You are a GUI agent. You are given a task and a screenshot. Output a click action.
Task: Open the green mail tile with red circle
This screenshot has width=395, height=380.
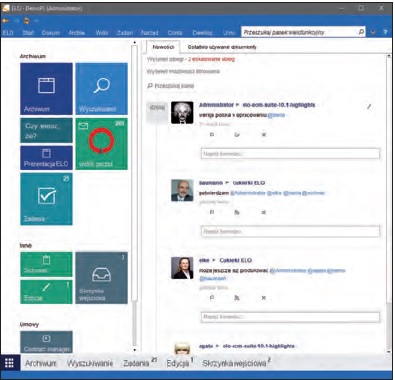(x=102, y=144)
